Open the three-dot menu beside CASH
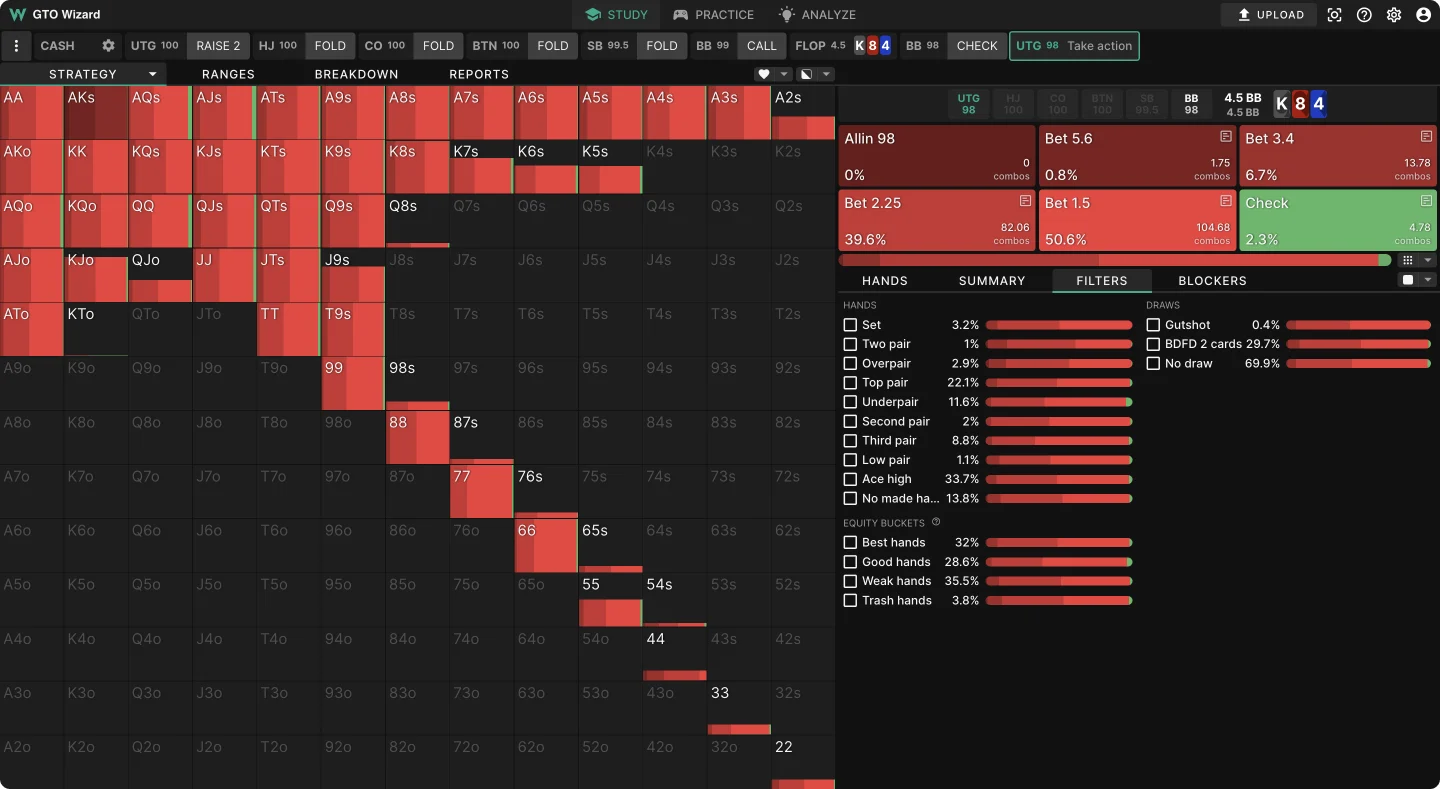This screenshot has width=1440, height=789. (x=16, y=46)
